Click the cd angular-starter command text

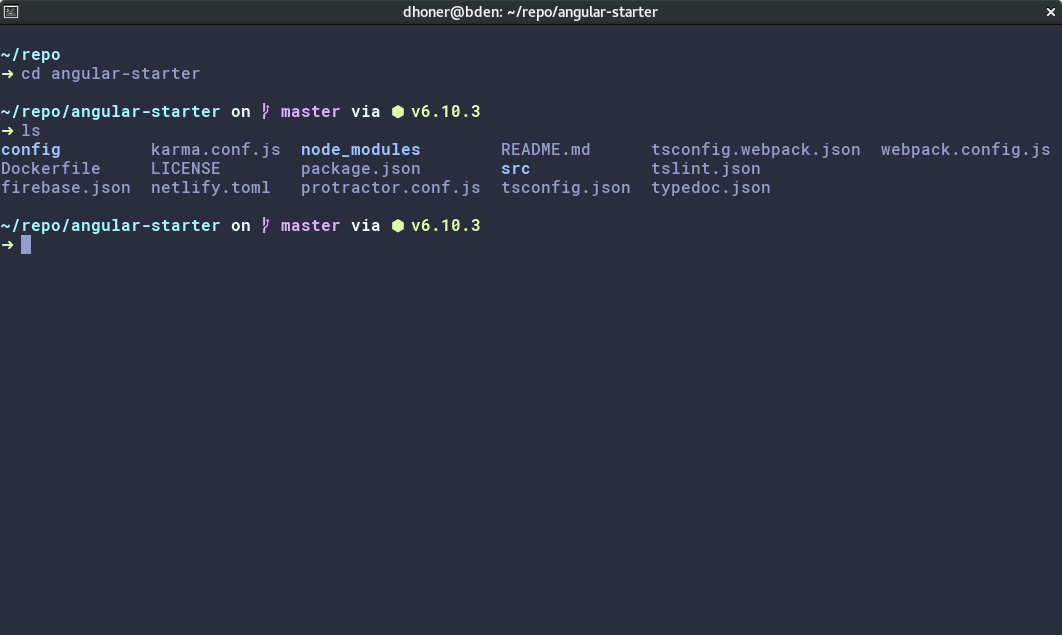point(110,74)
